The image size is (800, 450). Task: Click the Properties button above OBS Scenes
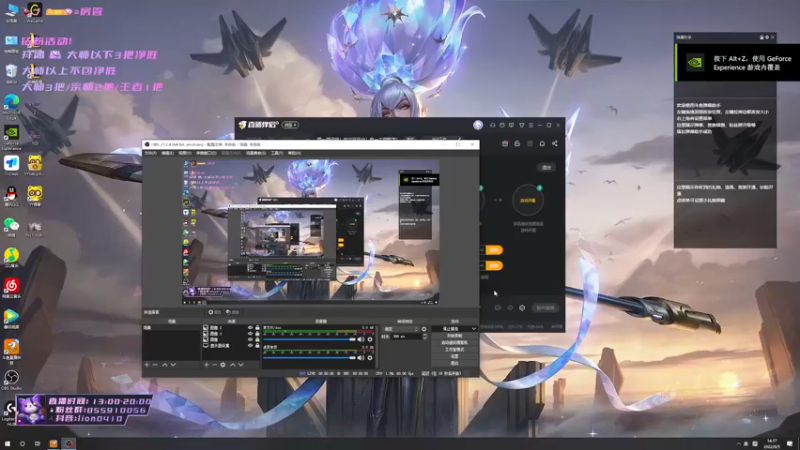click(x=214, y=312)
